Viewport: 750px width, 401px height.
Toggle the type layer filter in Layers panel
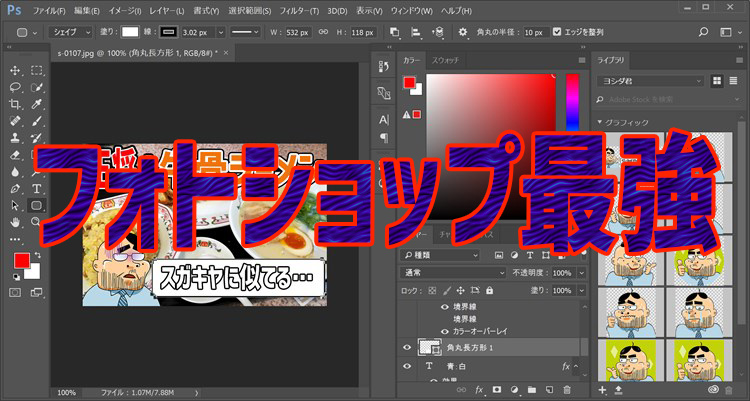(x=530, y=256)
